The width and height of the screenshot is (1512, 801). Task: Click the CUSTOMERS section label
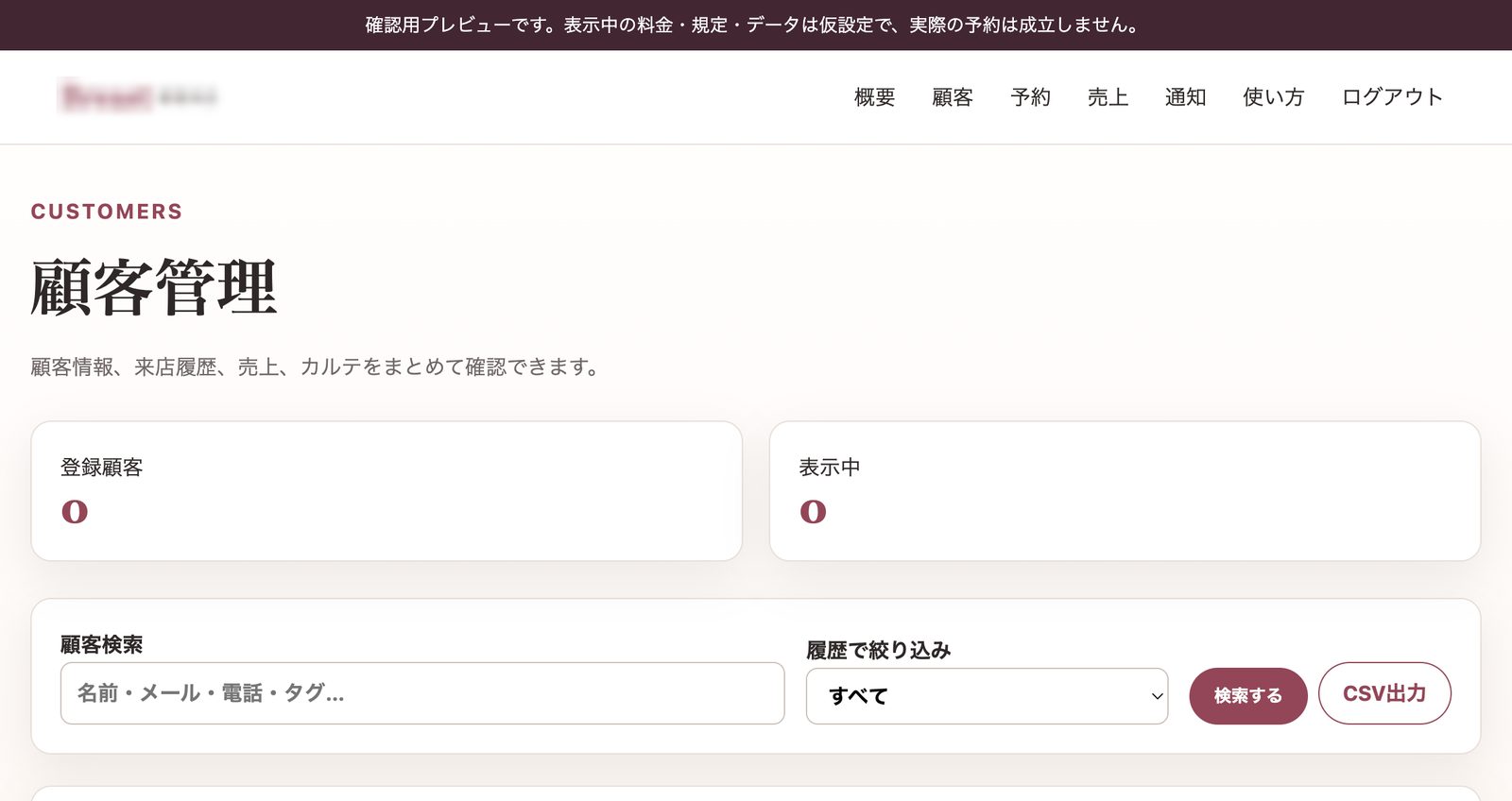tap(107, 212)
